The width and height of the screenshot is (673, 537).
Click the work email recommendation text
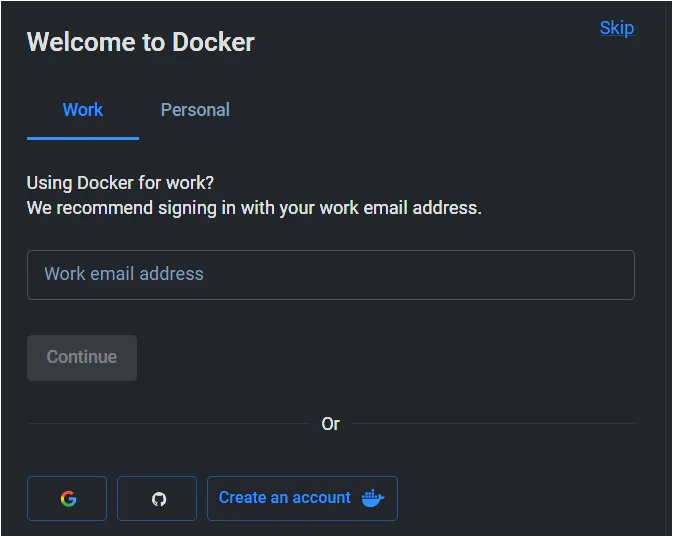coord(254,208)
